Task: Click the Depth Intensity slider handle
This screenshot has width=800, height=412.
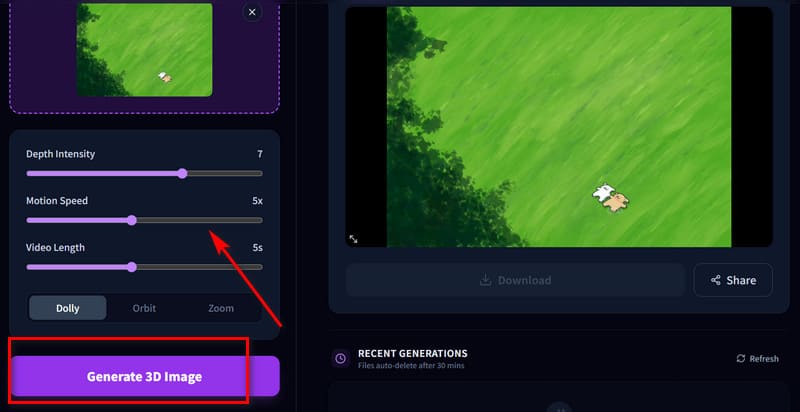Action: [183, 173]
